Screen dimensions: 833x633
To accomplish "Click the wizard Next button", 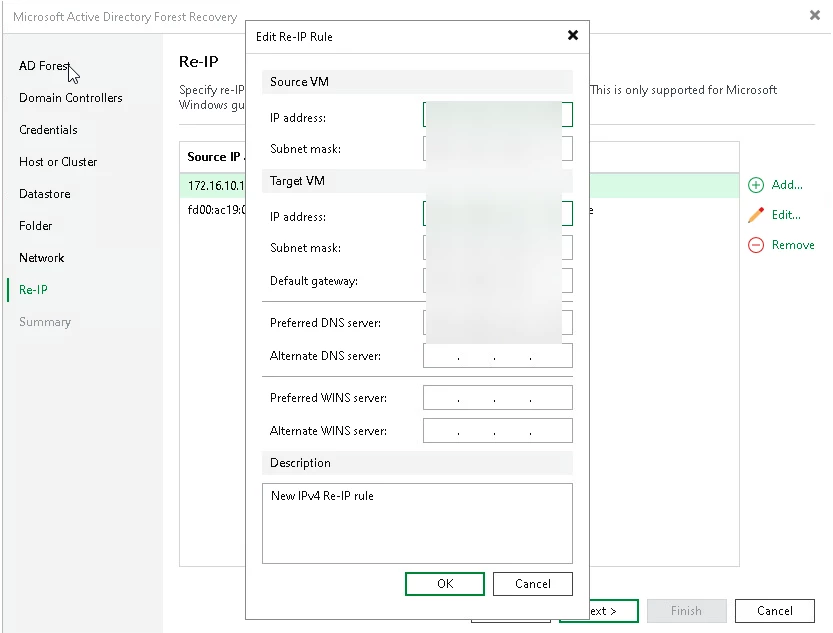I will (x=614, y=611).
